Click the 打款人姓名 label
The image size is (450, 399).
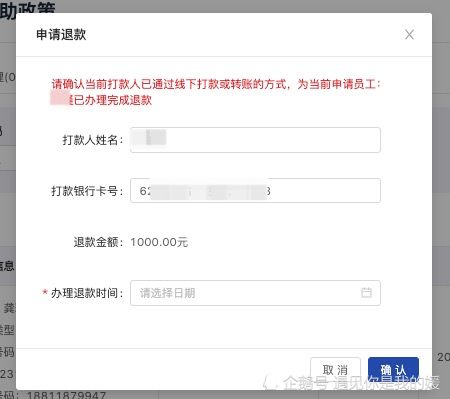93,140
